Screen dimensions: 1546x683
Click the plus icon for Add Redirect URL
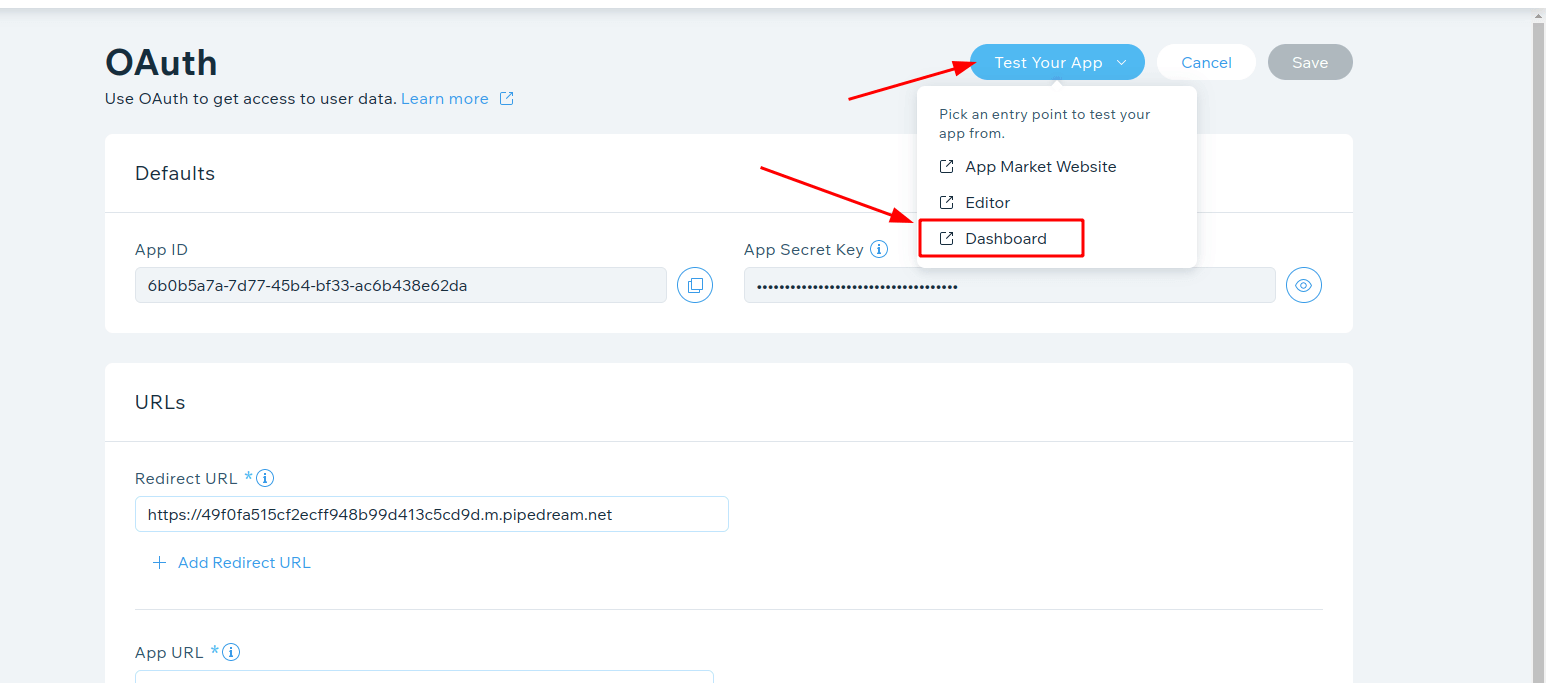[x=159, y=562]
